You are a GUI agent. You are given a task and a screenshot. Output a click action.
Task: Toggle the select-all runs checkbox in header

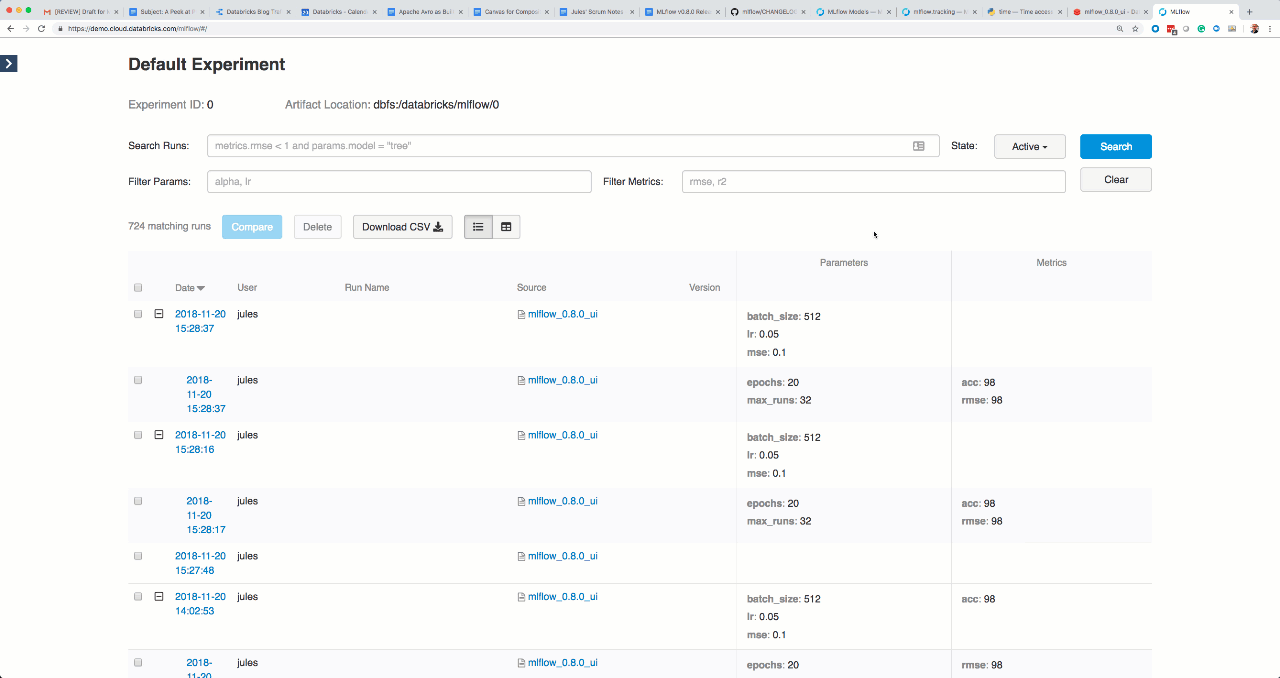(138, 288)
